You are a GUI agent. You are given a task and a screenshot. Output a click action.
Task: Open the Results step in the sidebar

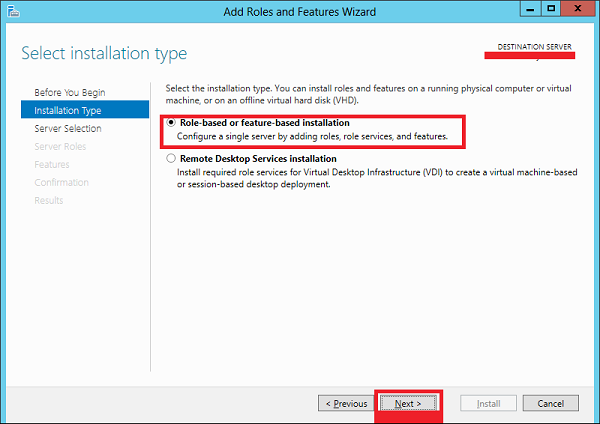(49, 201)
